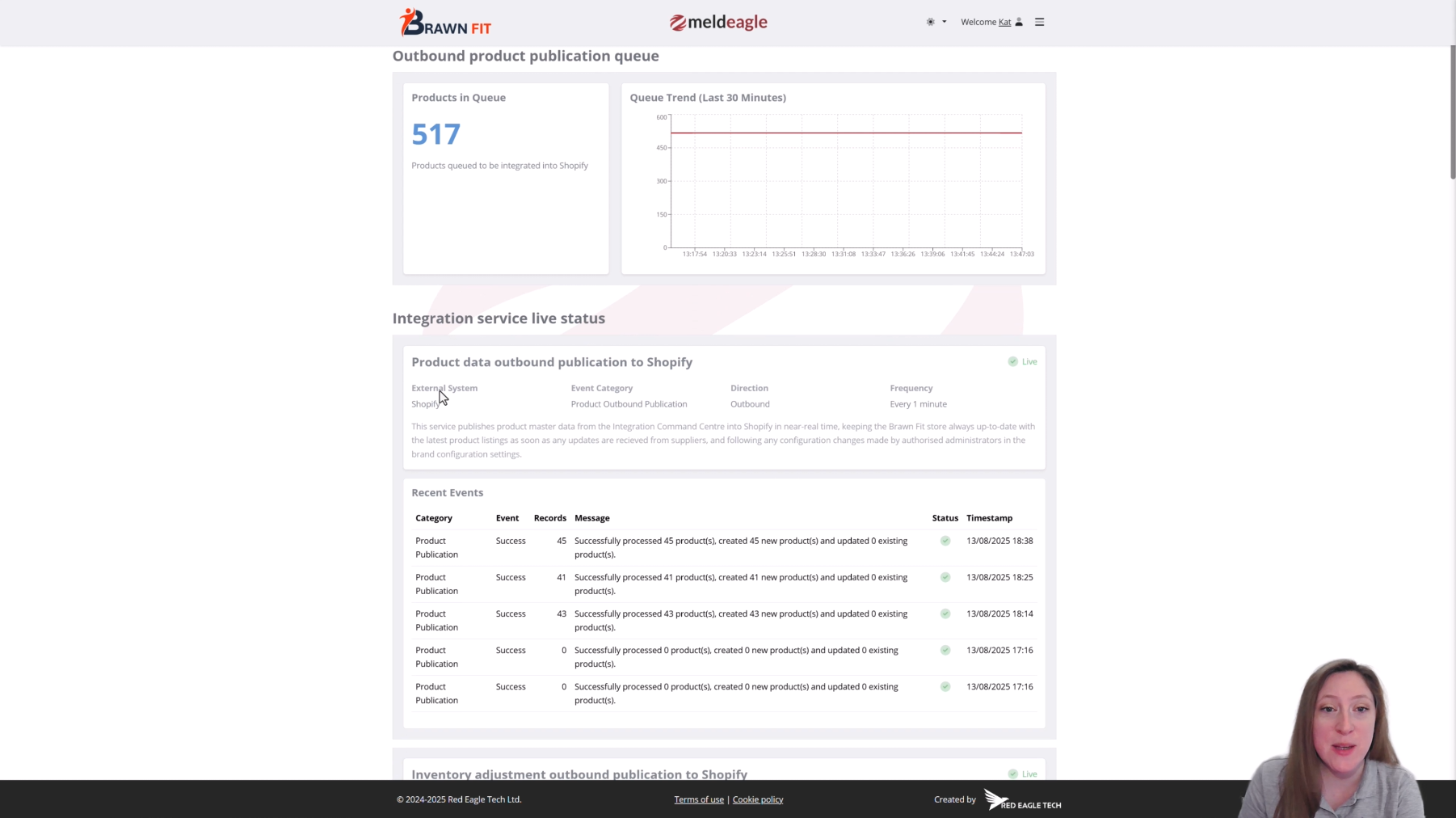1456x818 pixels.
Task: Click the success status icon beside 13/08/2025 18:25
Action: [945, 577]
